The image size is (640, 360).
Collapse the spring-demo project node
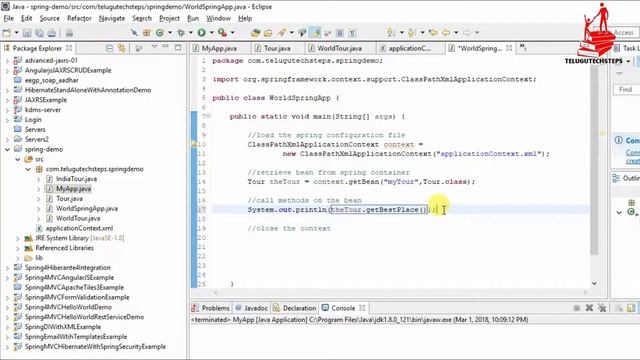(7, 149)
